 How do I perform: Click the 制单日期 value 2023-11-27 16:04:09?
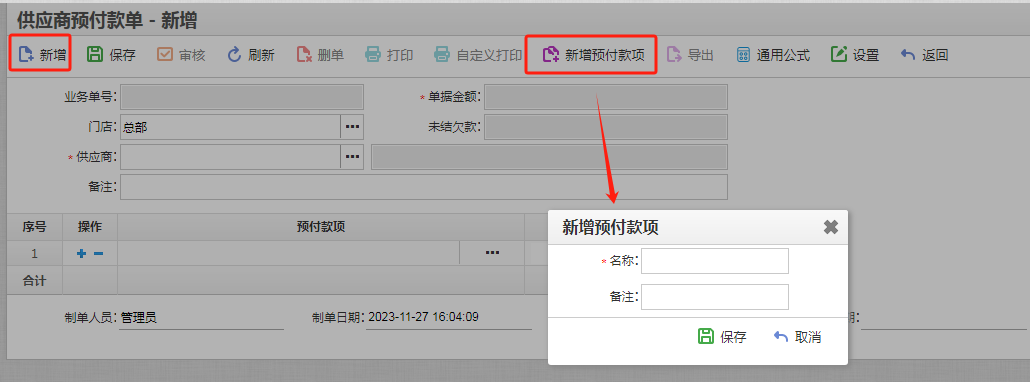coord(423,317)
